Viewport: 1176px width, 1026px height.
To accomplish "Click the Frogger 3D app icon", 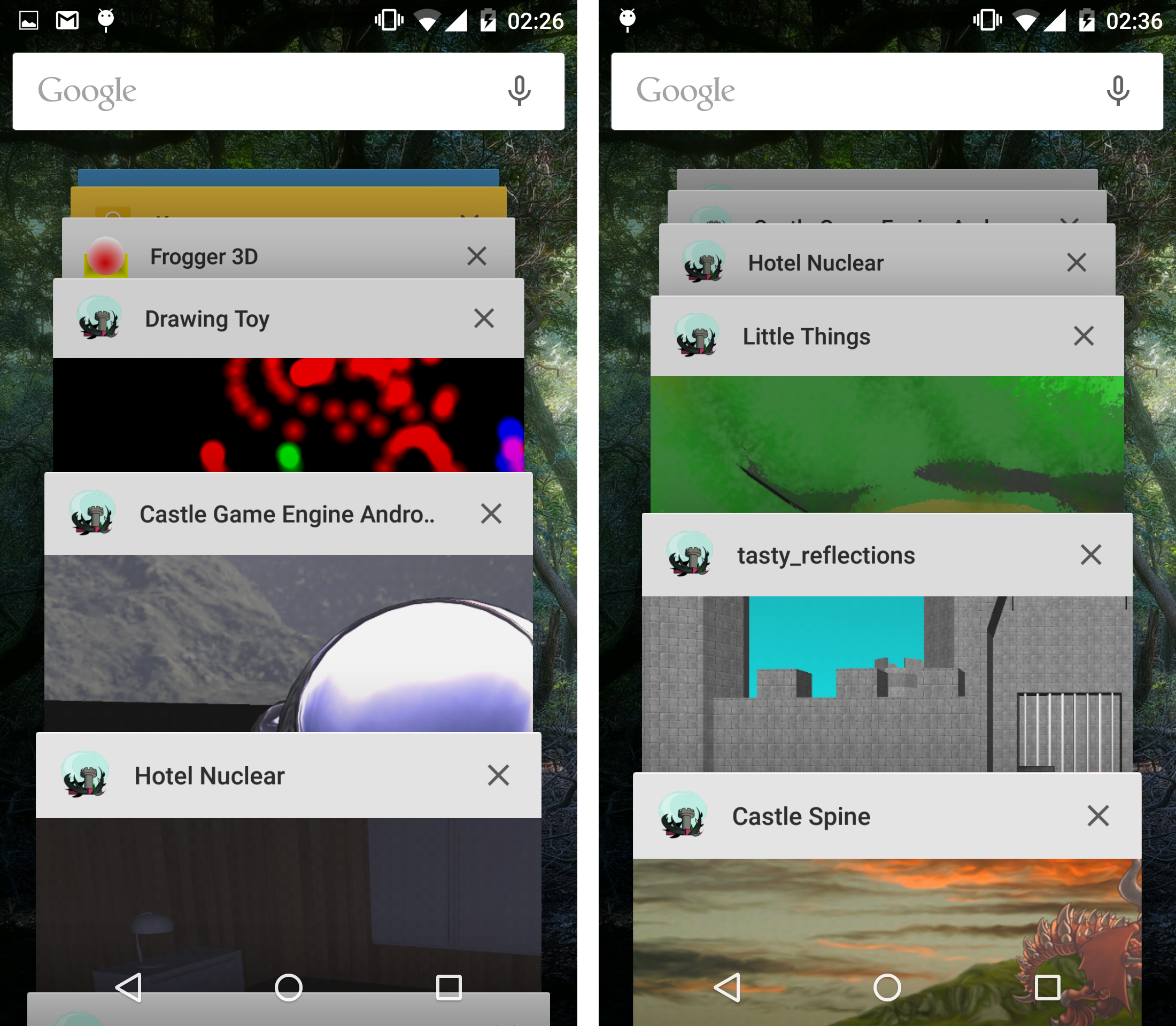I will [x=101, y=253].
